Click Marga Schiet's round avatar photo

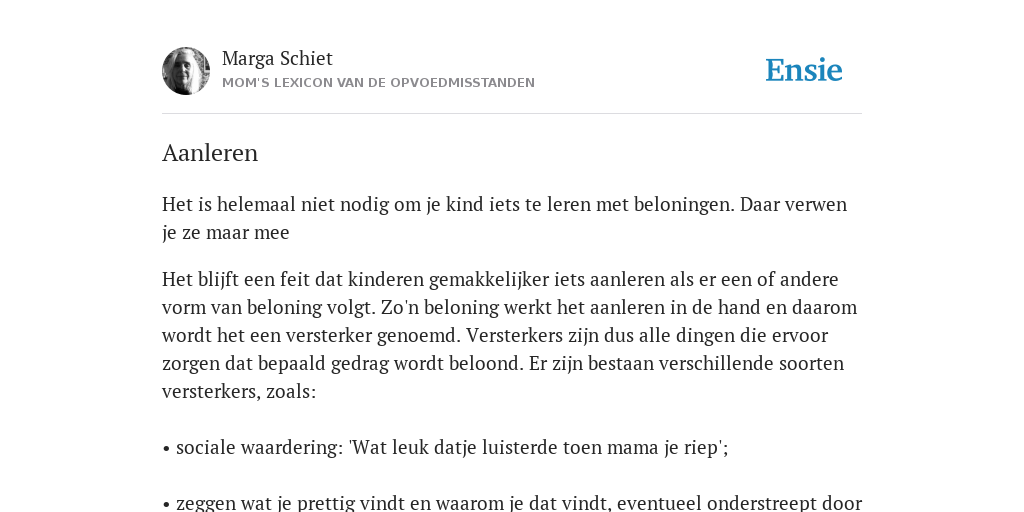(186, 71)
